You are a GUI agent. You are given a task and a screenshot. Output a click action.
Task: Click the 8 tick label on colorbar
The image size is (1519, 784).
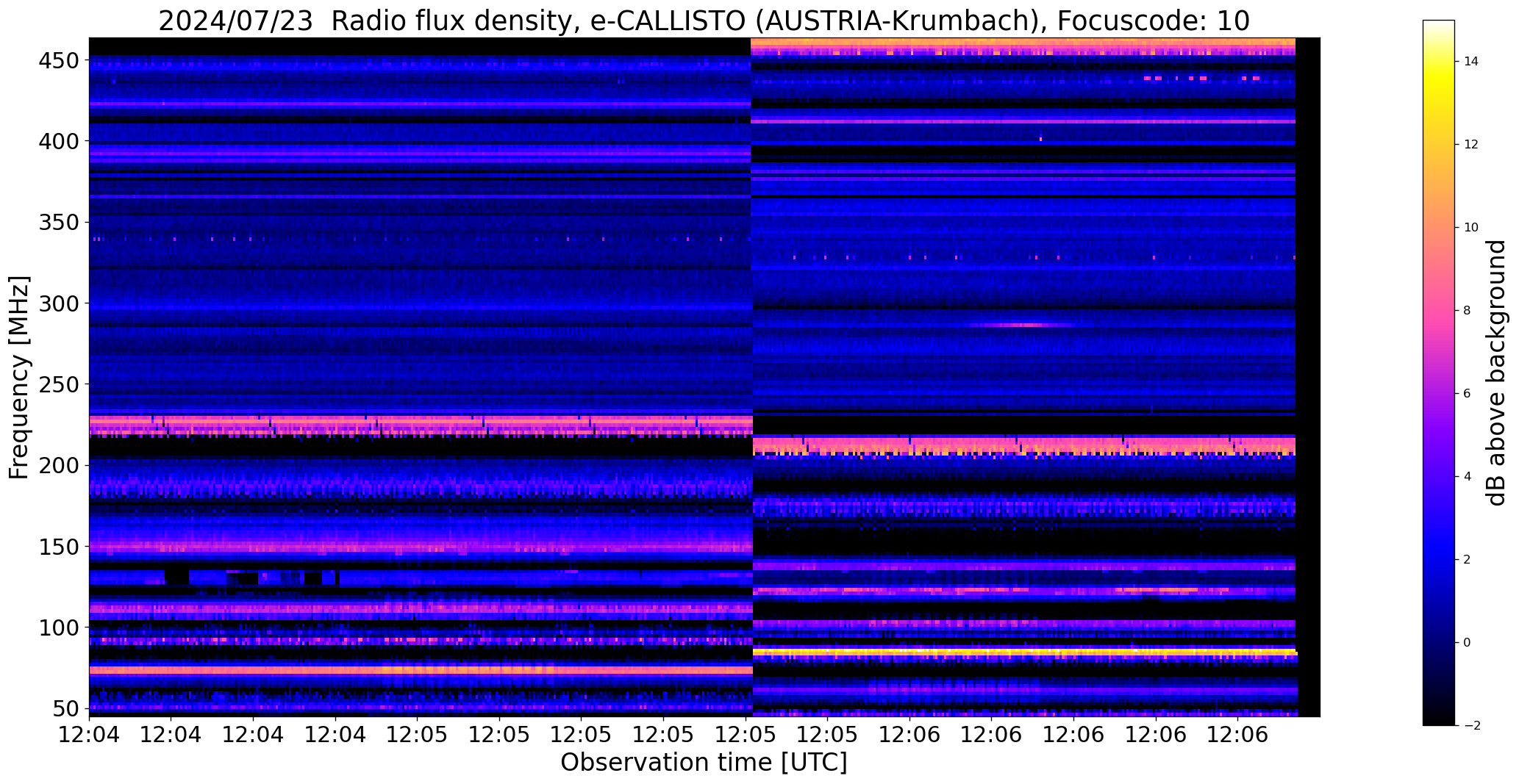coord(1468,311)
